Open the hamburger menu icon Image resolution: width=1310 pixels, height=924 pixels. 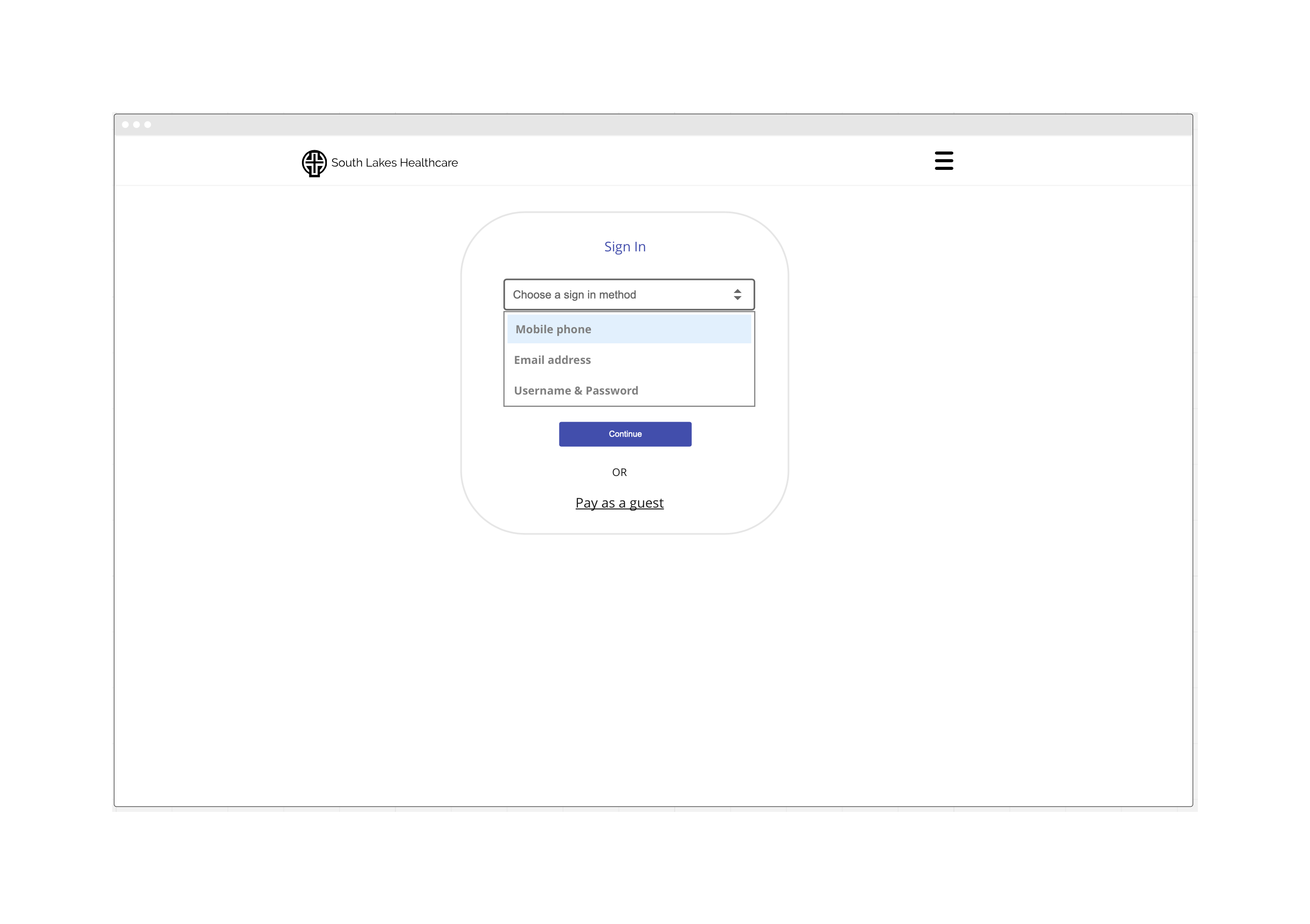(x=944, y=161)
